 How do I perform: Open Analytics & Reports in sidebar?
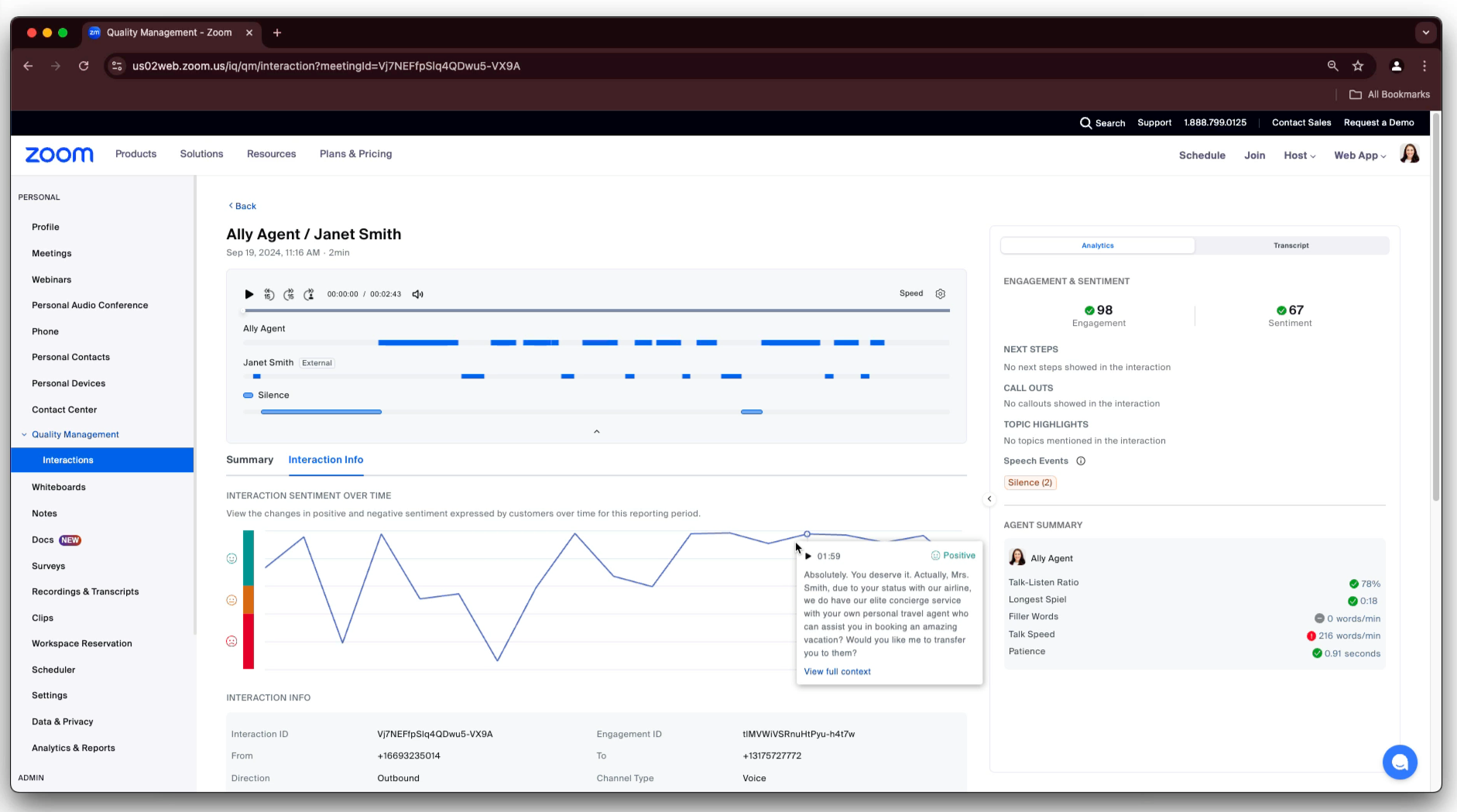coord(74,749)
